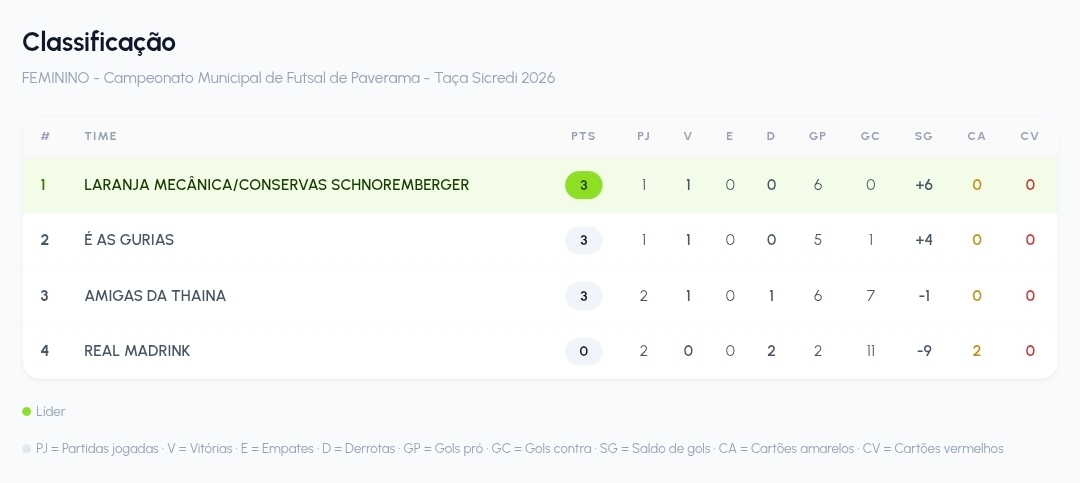1080x483 pixels.
Task: Click the points badge of É As Gurias
Action: point(583,240)
